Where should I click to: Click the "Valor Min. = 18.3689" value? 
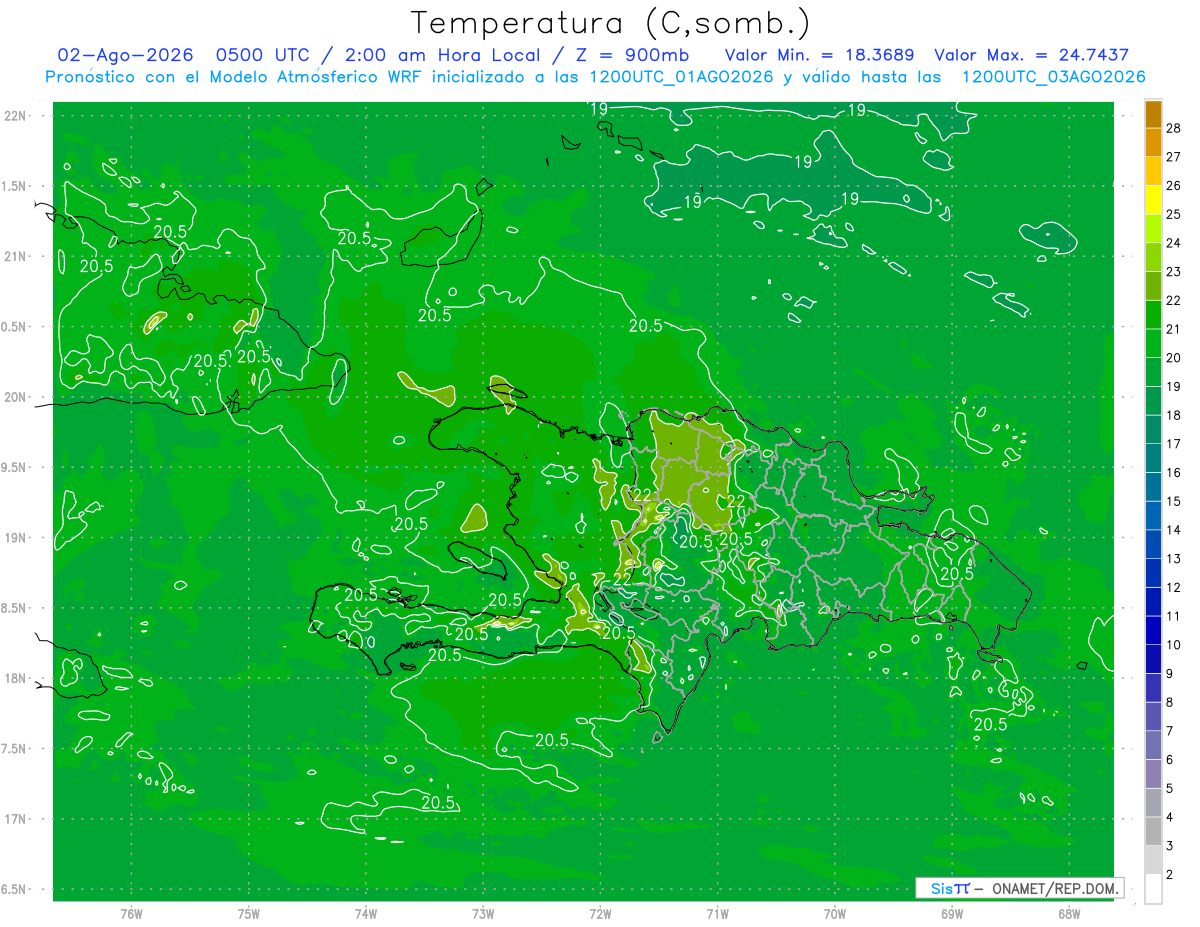(820, 55)
